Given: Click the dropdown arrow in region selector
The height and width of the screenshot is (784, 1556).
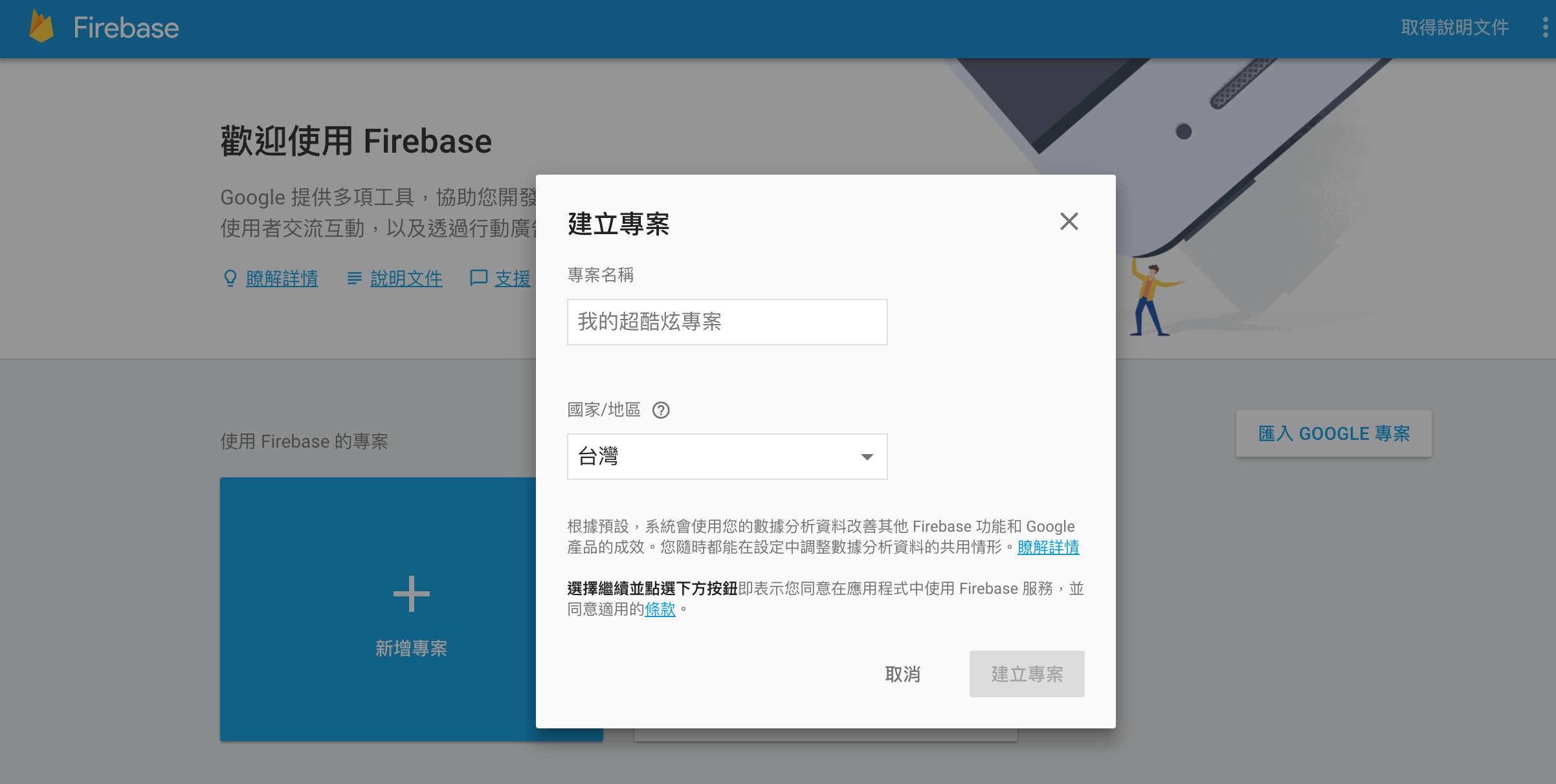Looking at the screenshot, I should coord(867,457).
